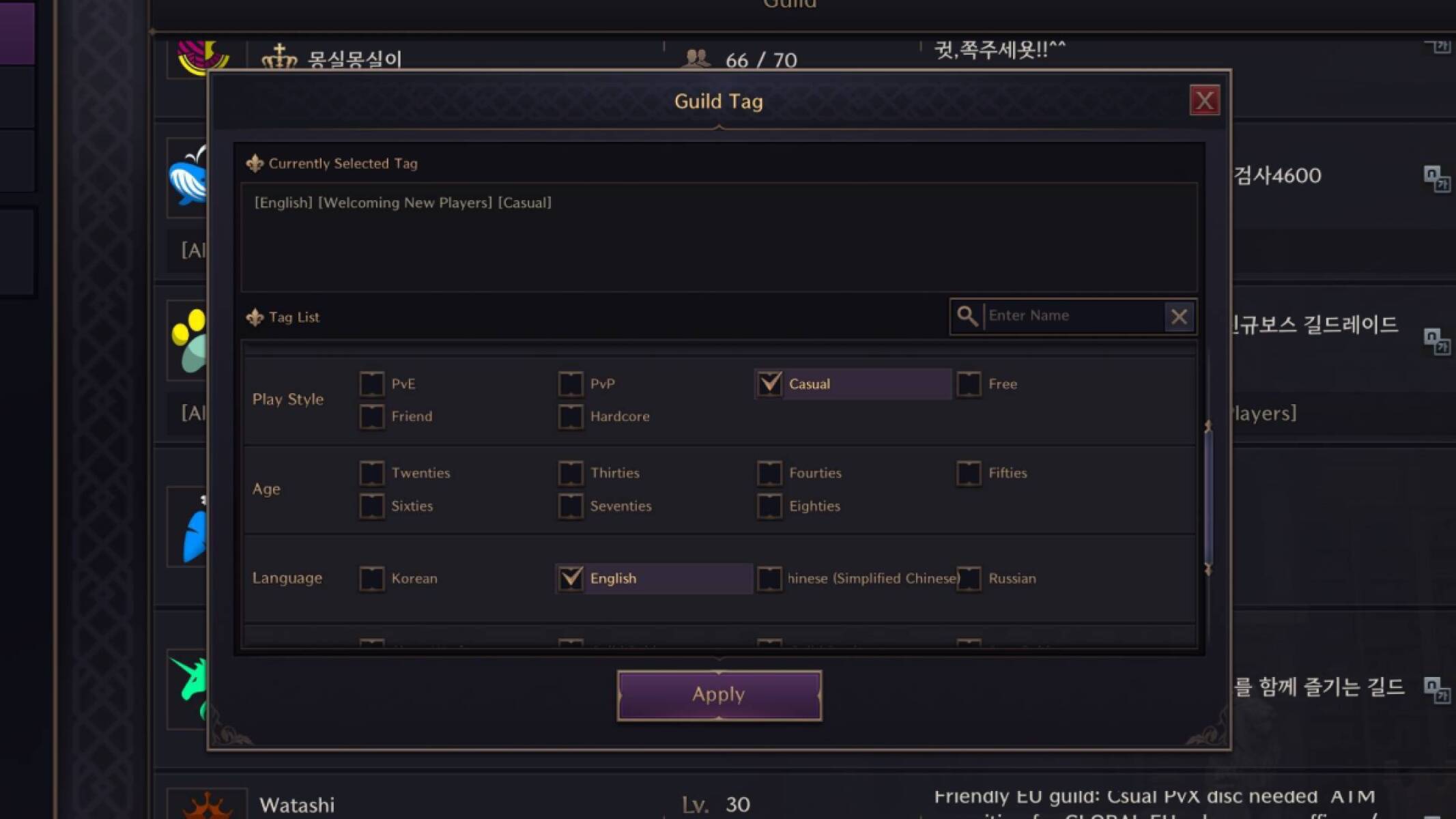Enable the PvE play style checkbox
1456x819 pixels.
click(x=371, y=383)
